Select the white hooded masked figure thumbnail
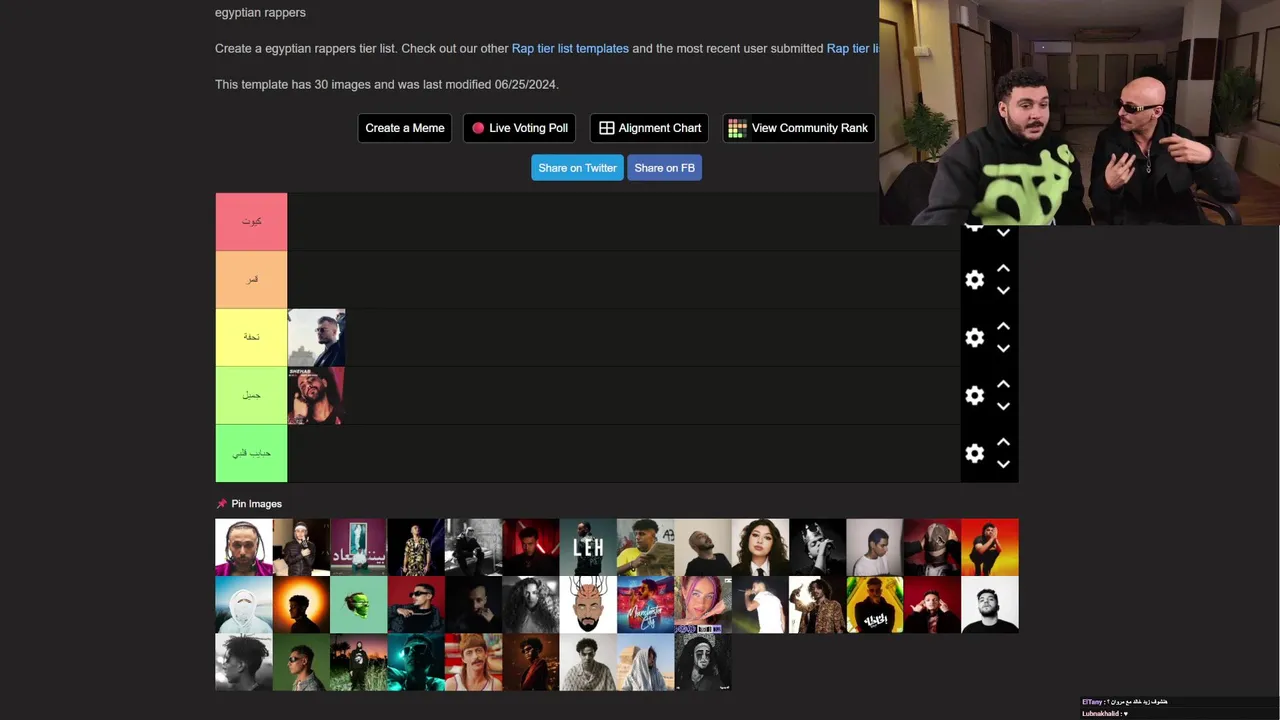This screenshot has width=1280, height=720. click(244, 605)
